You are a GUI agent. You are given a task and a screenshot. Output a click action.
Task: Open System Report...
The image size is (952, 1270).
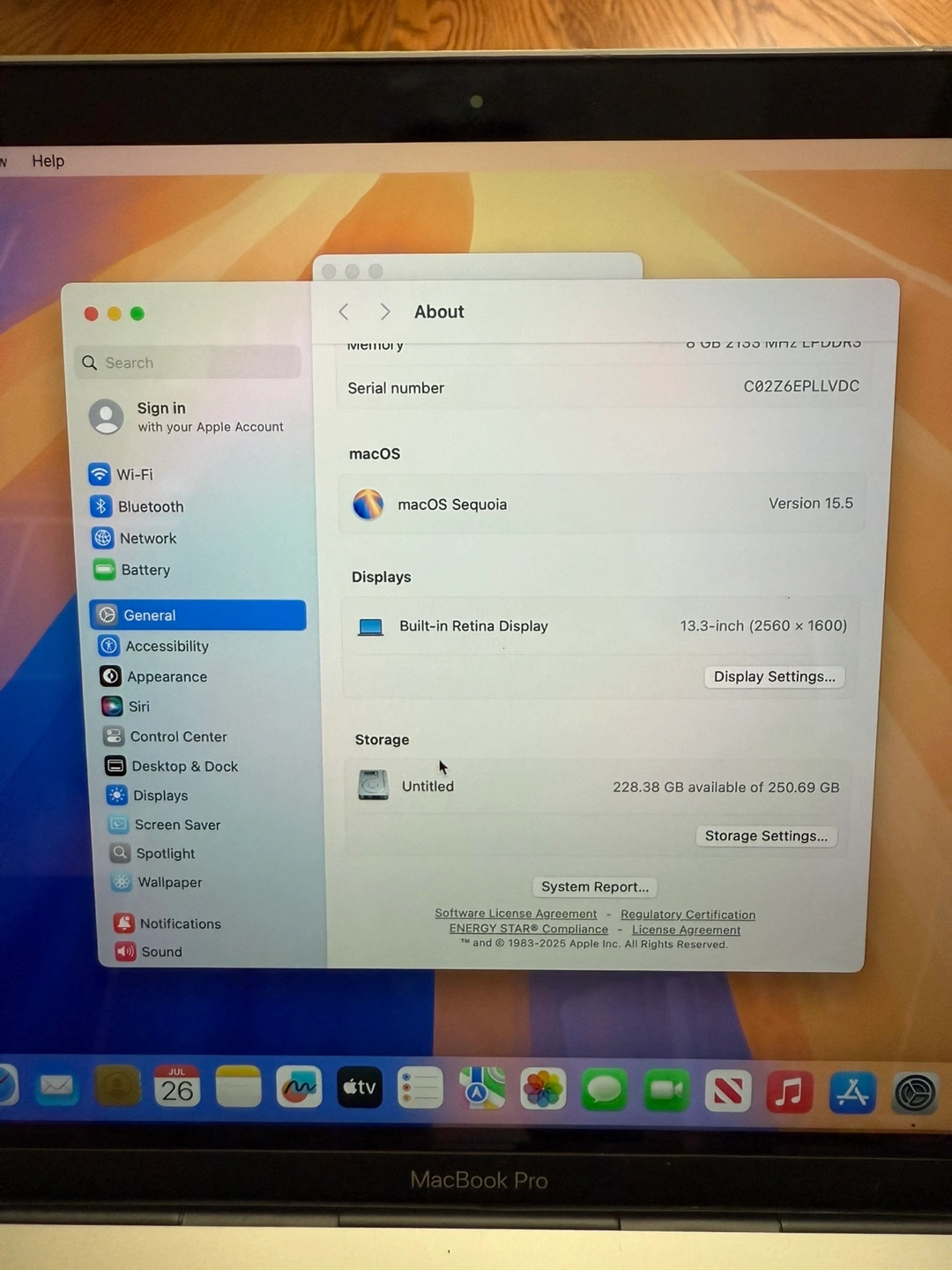595,886
